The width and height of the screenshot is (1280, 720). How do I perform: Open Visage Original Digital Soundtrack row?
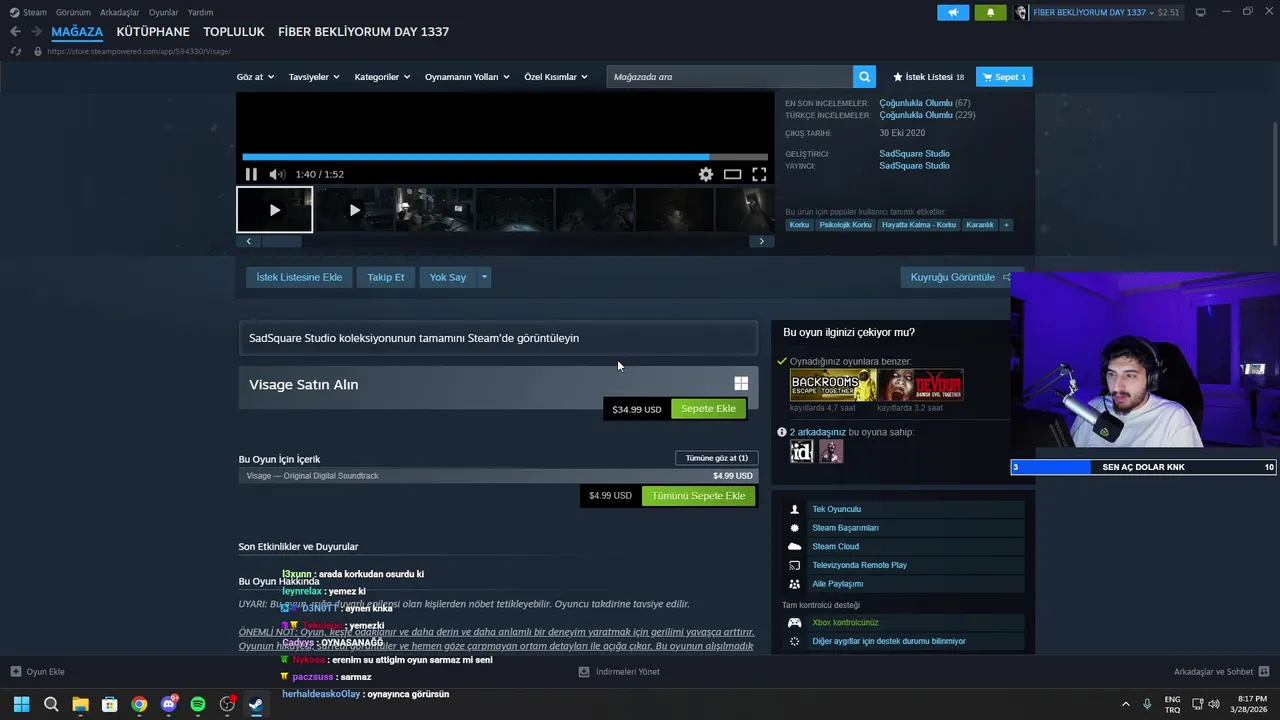pyautogui.click(x=498, y=476)
